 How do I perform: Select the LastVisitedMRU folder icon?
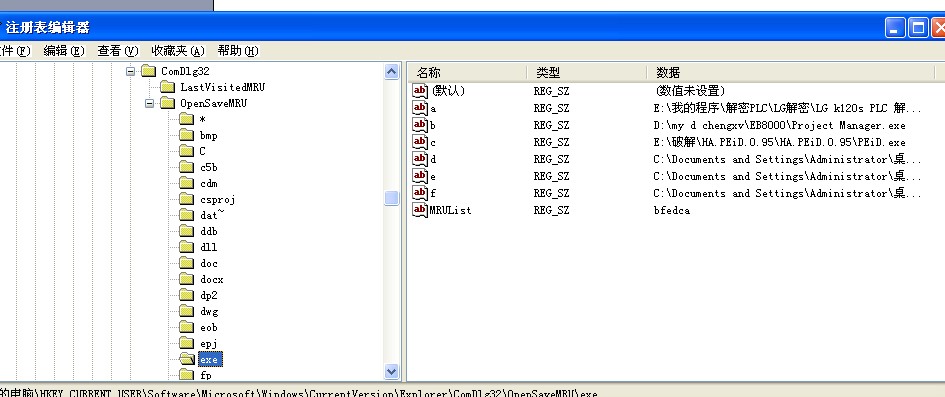[x=168, y=87]
